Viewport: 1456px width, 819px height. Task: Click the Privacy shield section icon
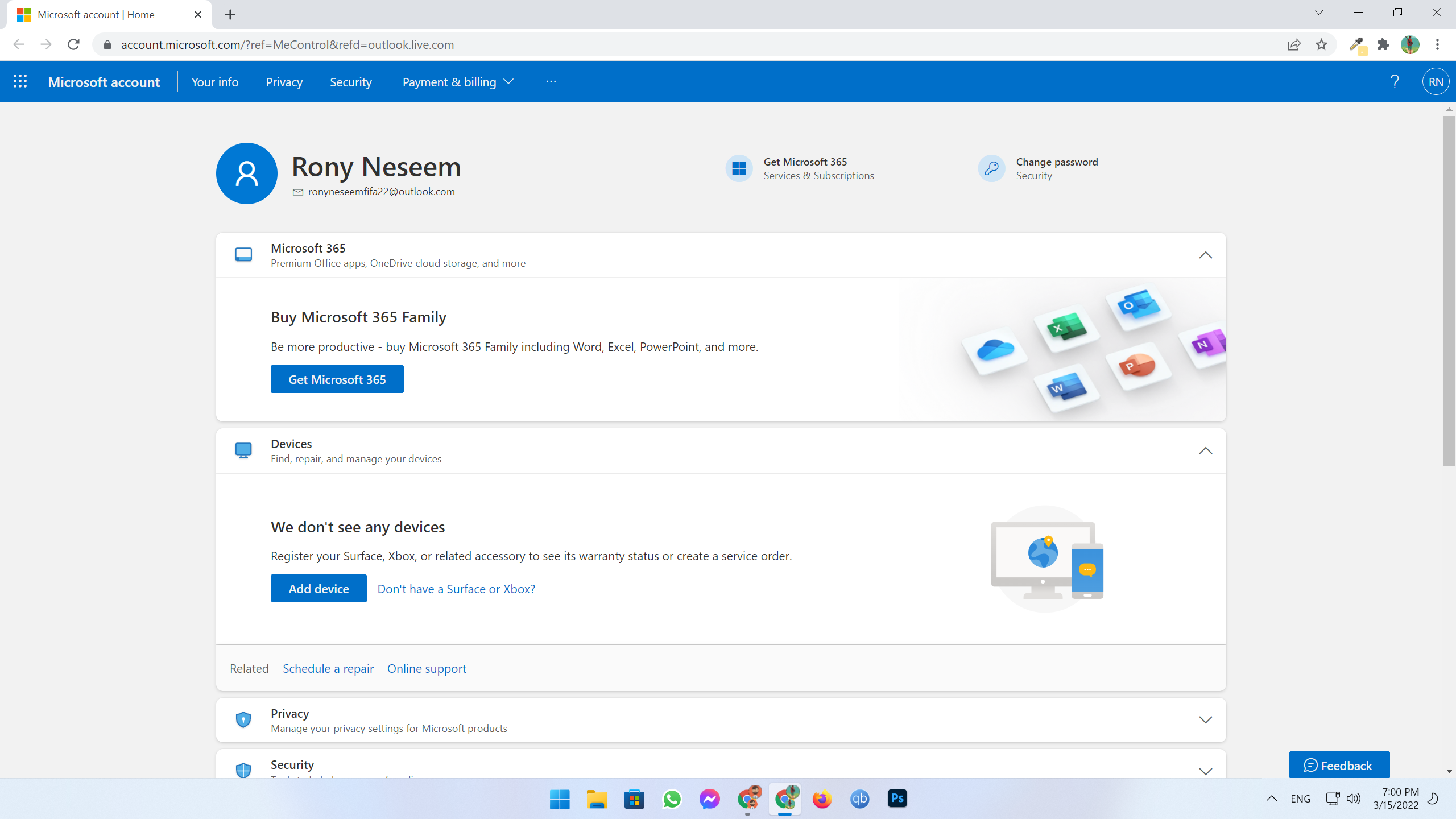click(x=243, y=719)
